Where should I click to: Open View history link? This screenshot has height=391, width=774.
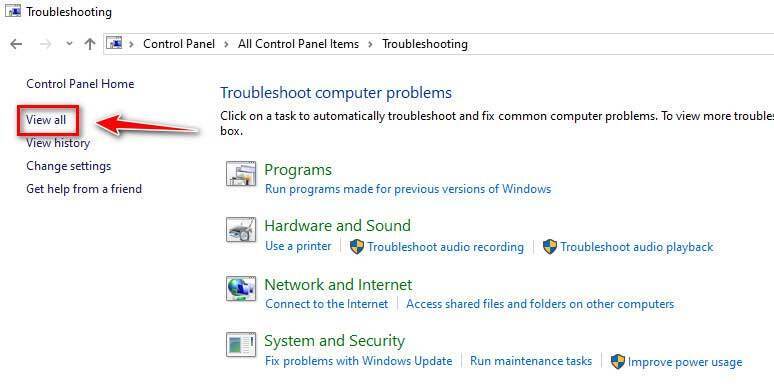tap(58, 143)
